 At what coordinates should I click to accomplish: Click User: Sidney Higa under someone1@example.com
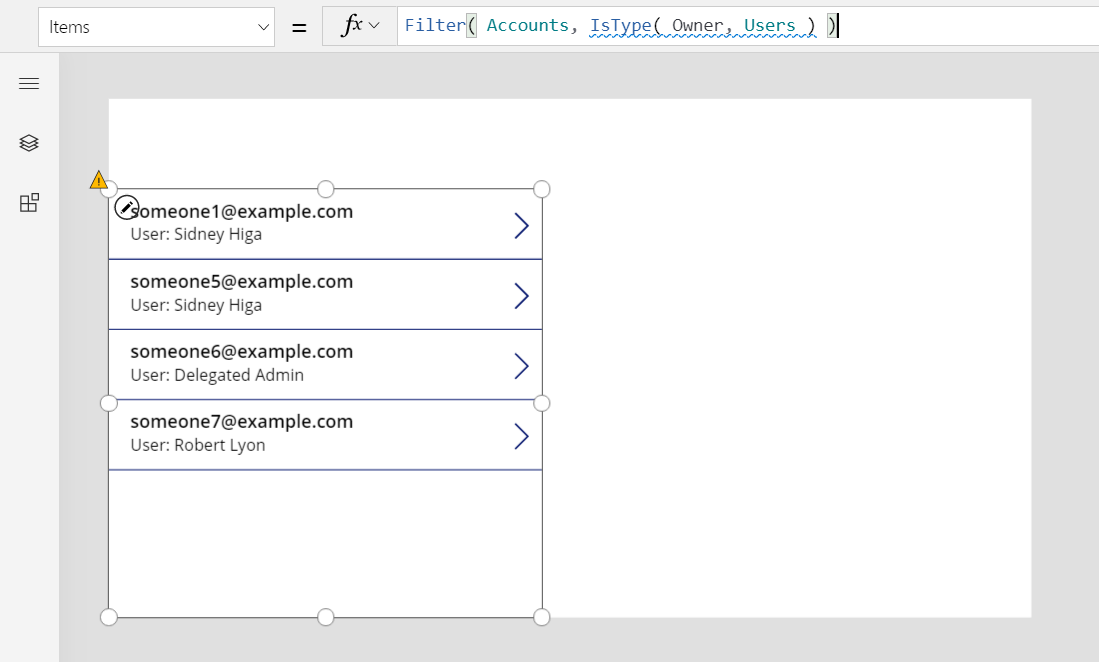point(196,235)
